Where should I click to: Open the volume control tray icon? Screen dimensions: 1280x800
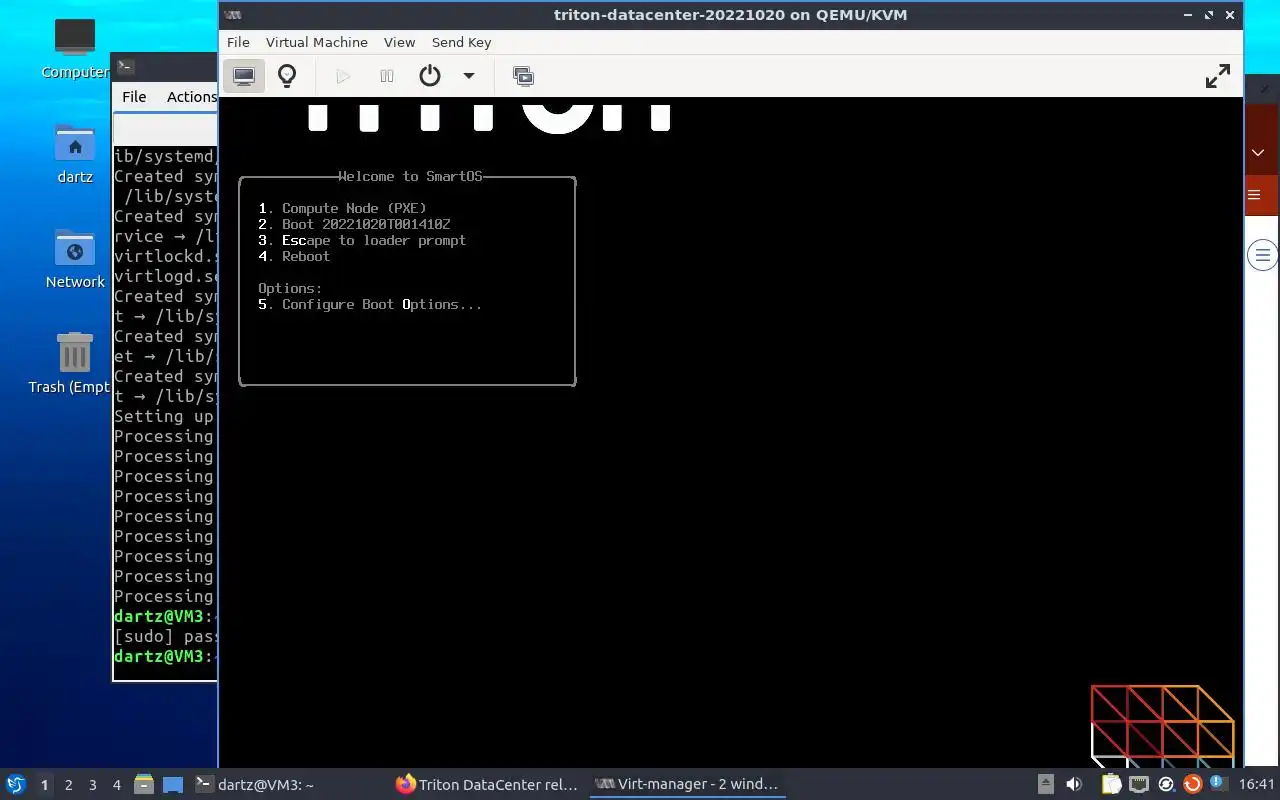(1074, 785)
